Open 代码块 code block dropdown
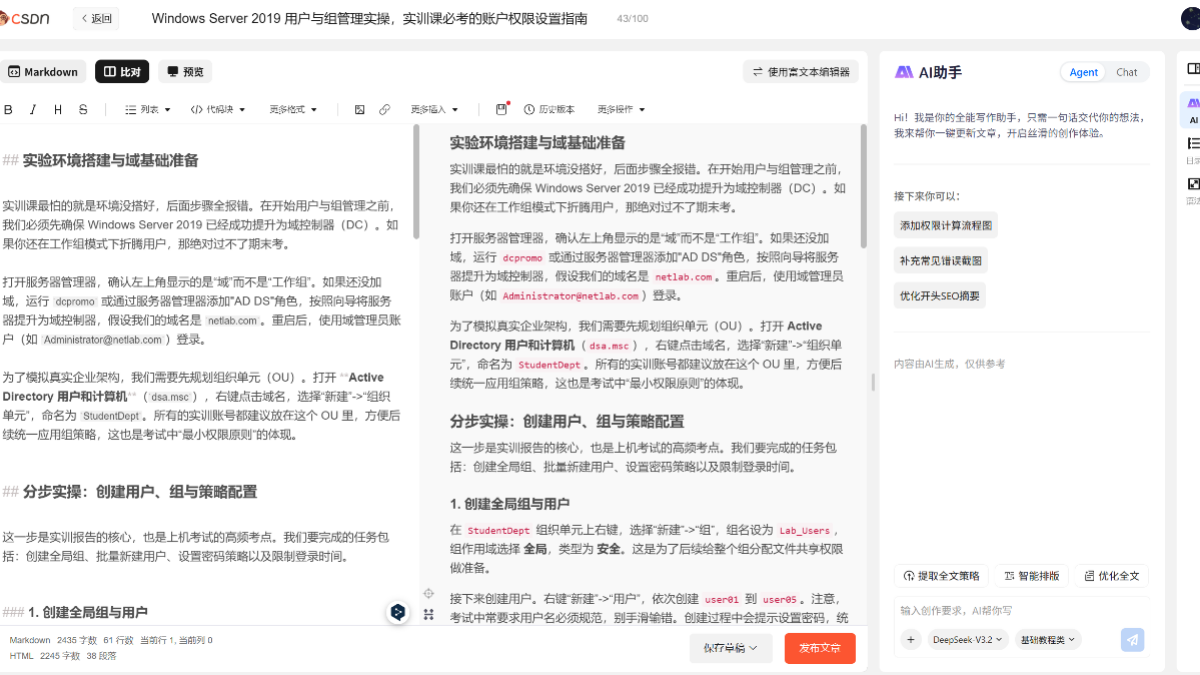The height and width of the screenshot is (675, 1200). pyautogui.click(x=217, y=109)
